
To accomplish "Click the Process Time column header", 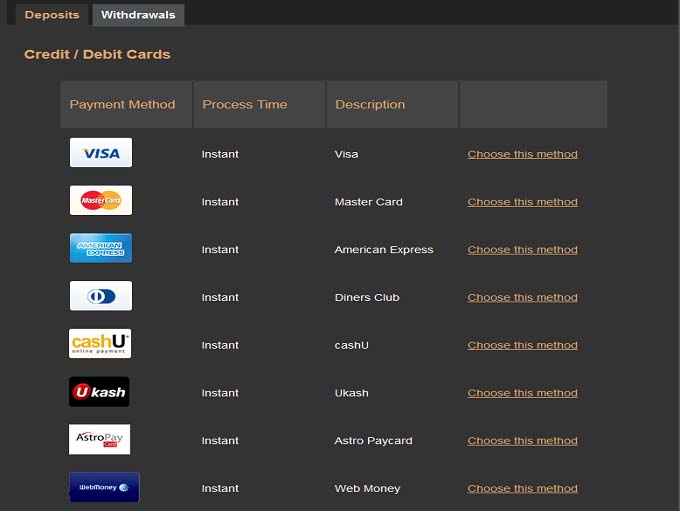I will [x=244, y=104].
